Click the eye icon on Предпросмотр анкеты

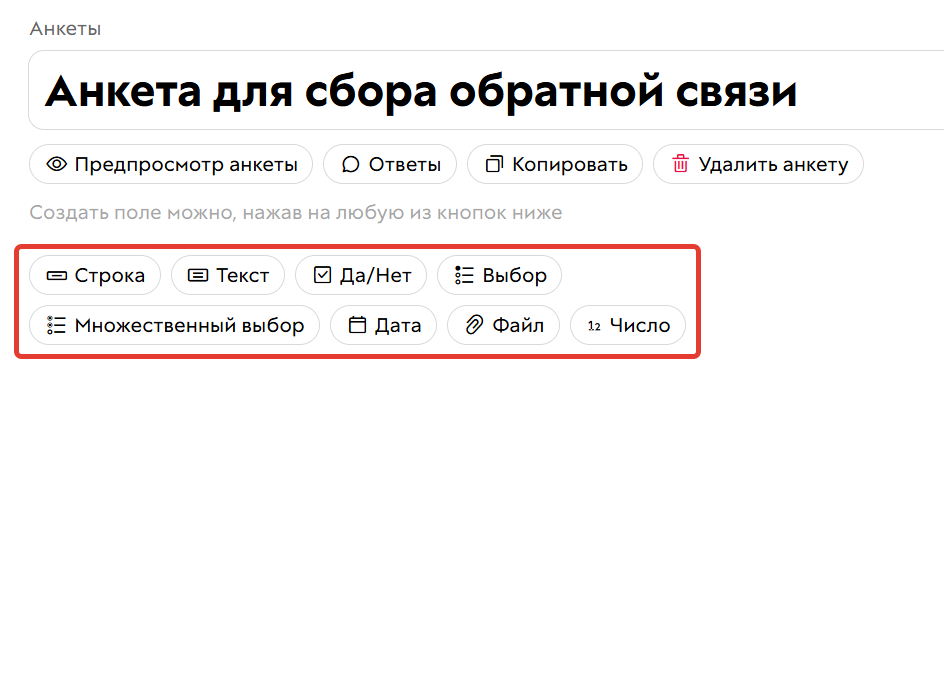click(x=57, y=164)
